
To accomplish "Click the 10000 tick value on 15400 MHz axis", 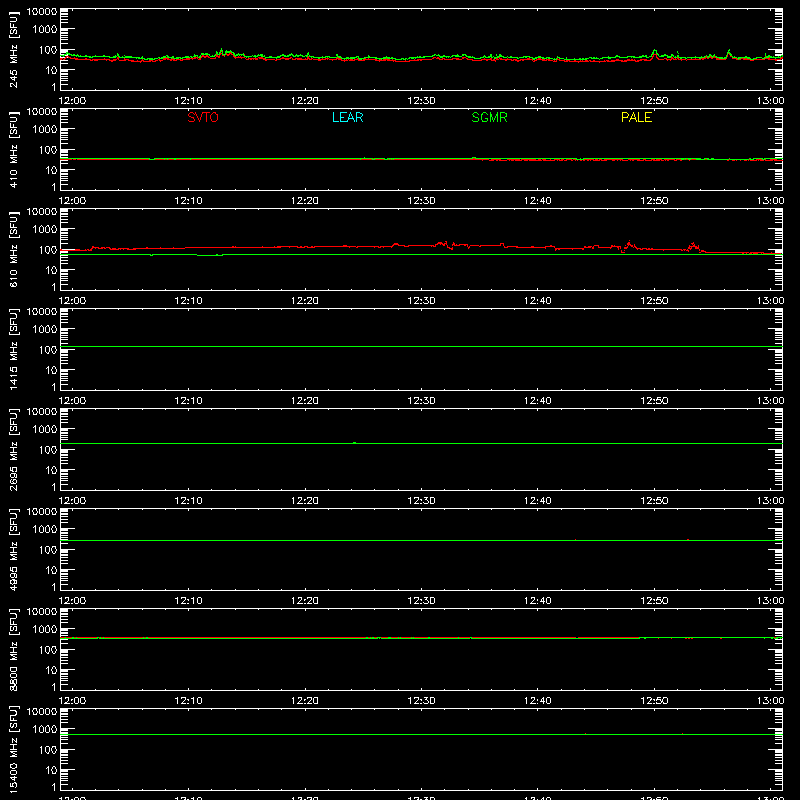I will 42,712.
